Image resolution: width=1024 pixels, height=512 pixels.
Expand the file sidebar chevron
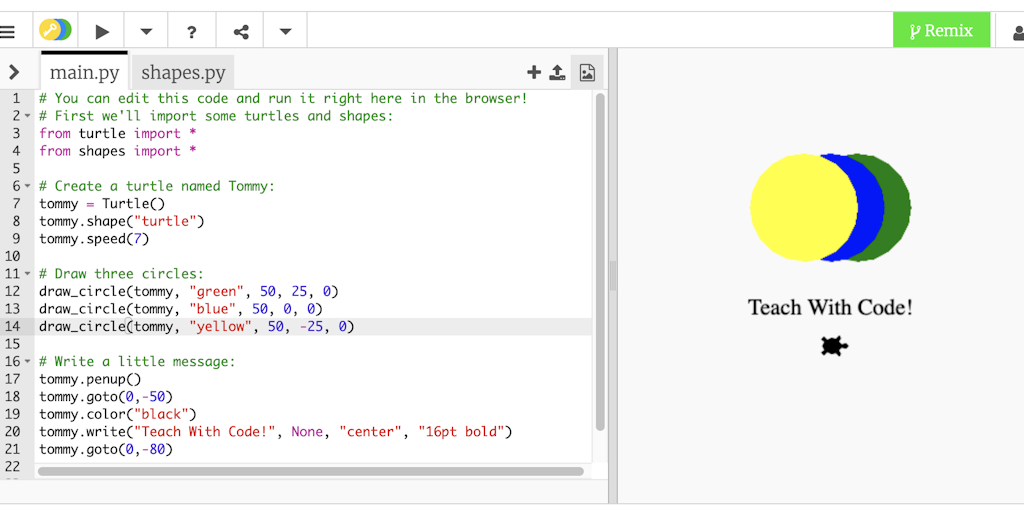click(x=14, y=72)
